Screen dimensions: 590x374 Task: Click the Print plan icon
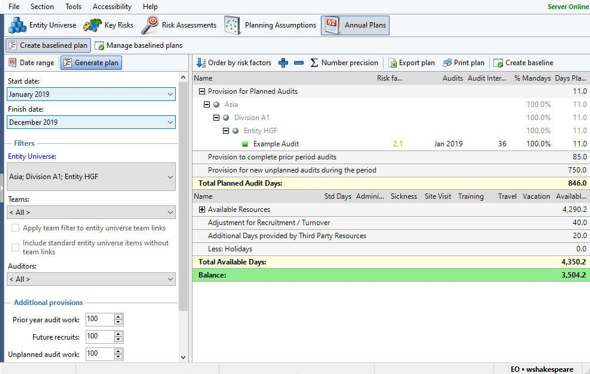click(x=447, y=63)
